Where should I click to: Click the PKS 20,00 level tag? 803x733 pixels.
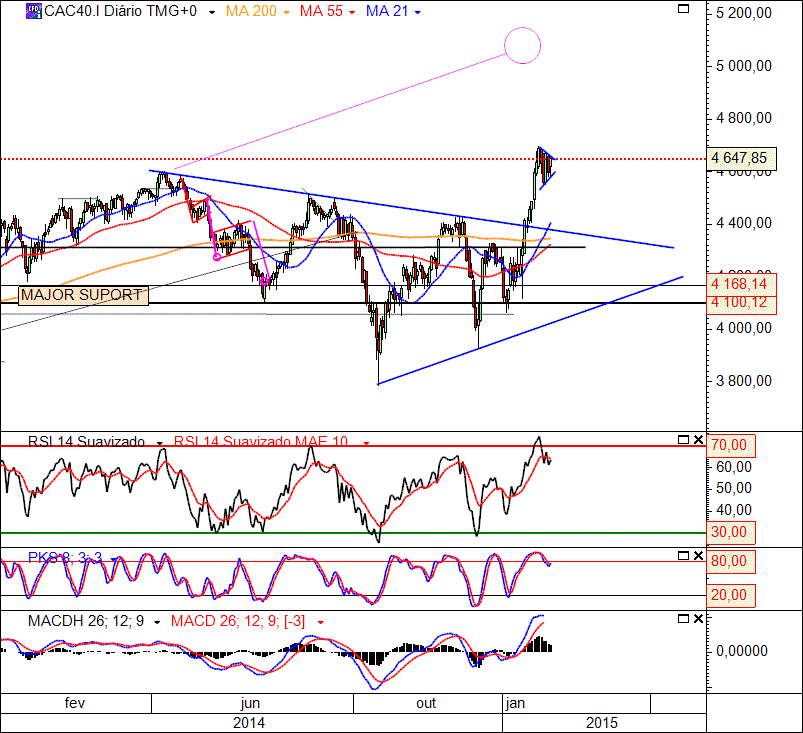[731, 595]
